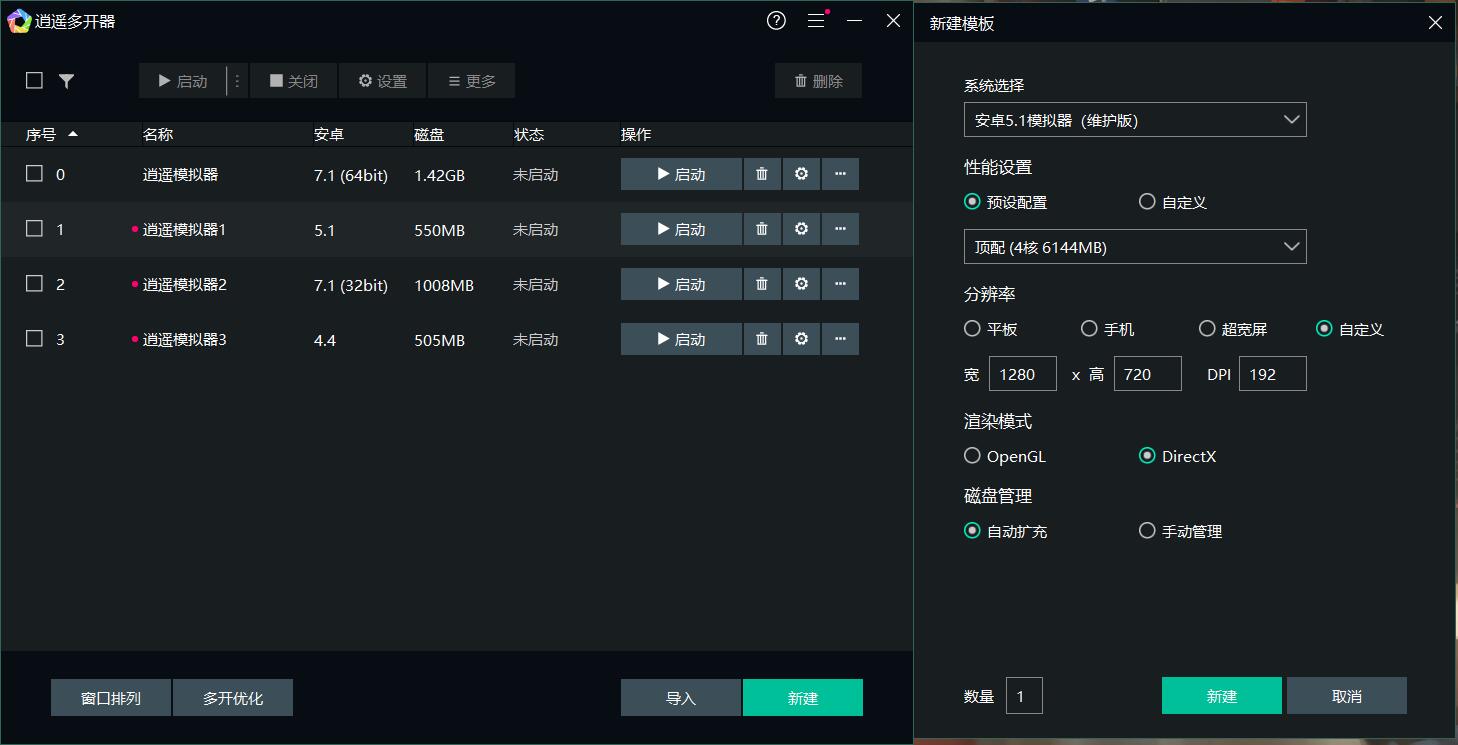Open settings gear for 逍遥模拟器1
Viewport: 1458px width, 745px height.
pos(801,229)
